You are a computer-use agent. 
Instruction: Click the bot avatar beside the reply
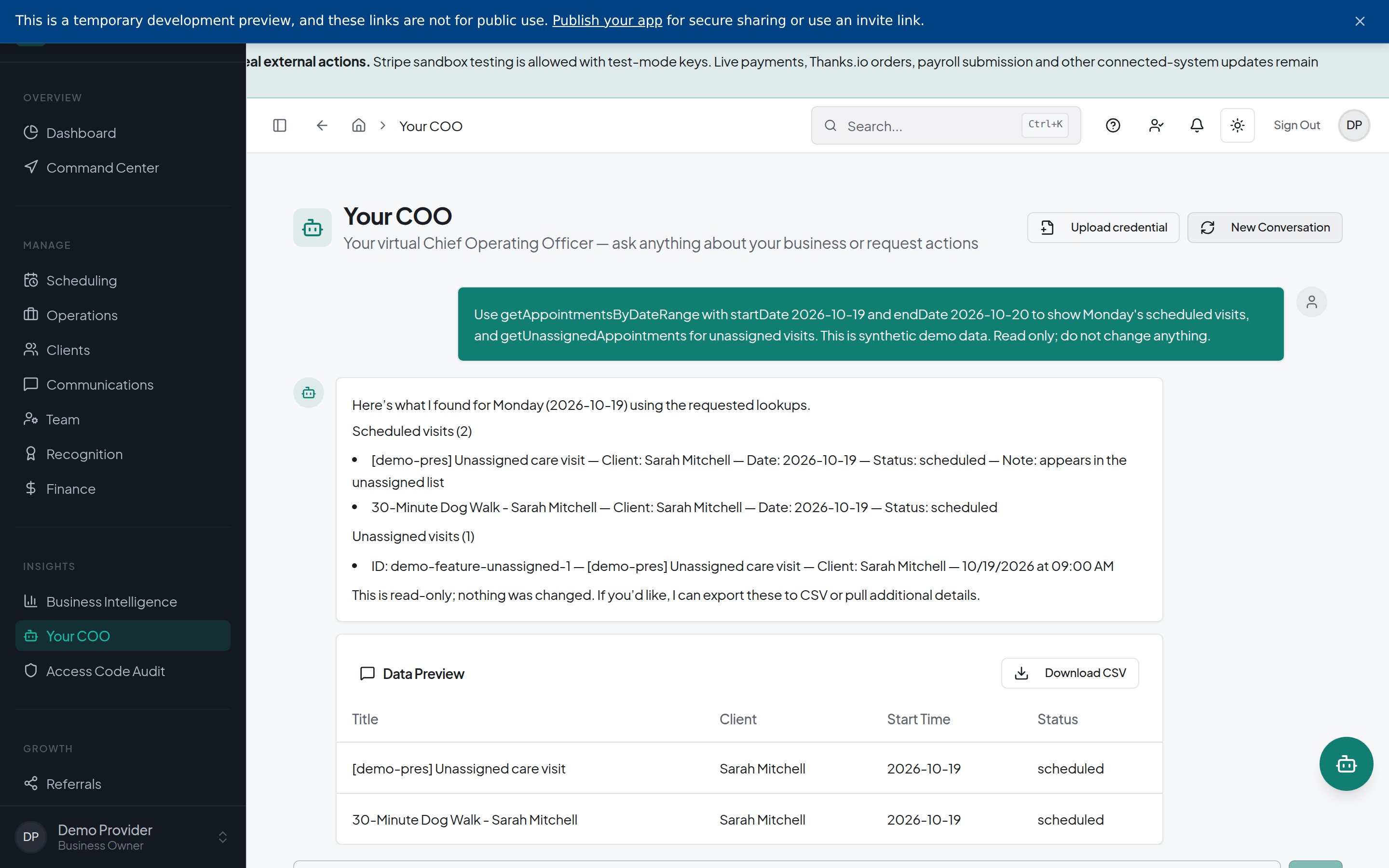coord(309,393)
